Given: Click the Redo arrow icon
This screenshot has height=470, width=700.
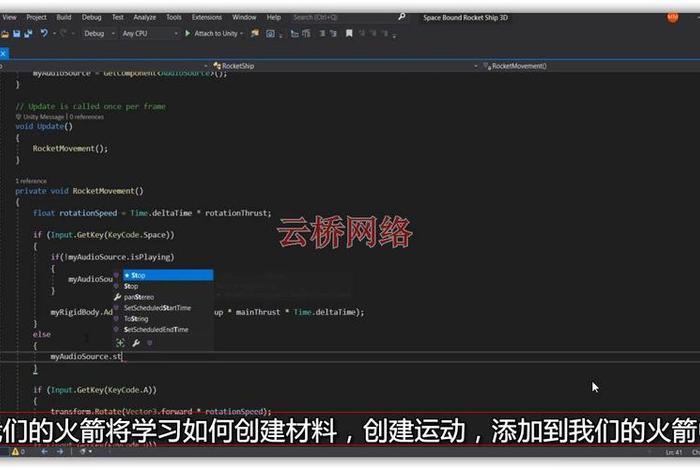Looking at the screenshot, I should point(64,33).
